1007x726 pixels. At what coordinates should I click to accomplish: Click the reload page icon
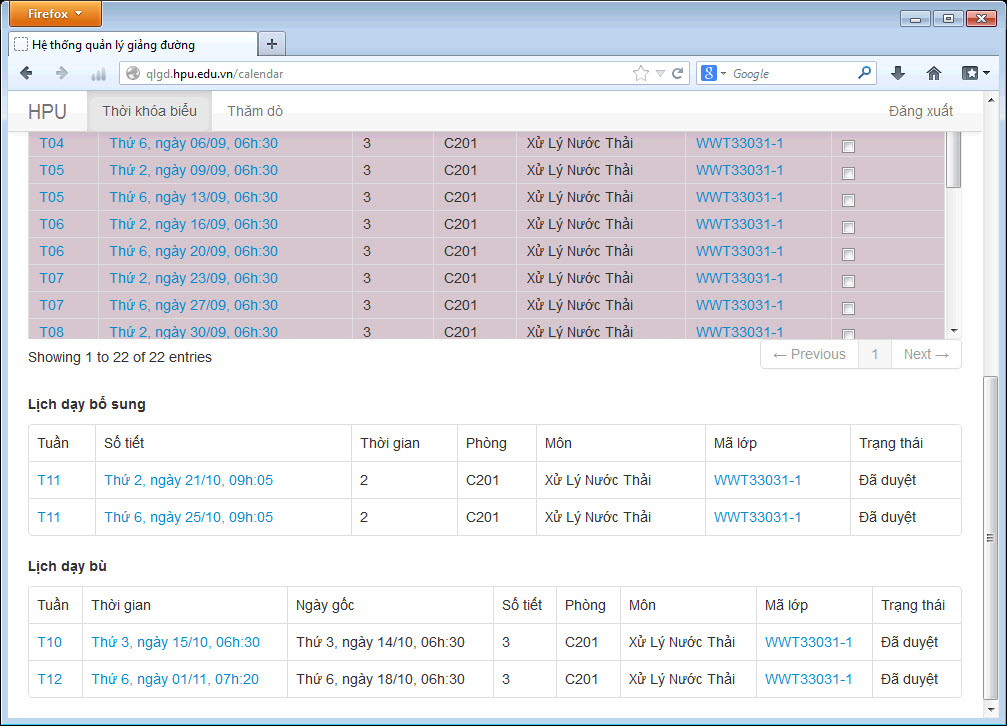coord(677,73)
